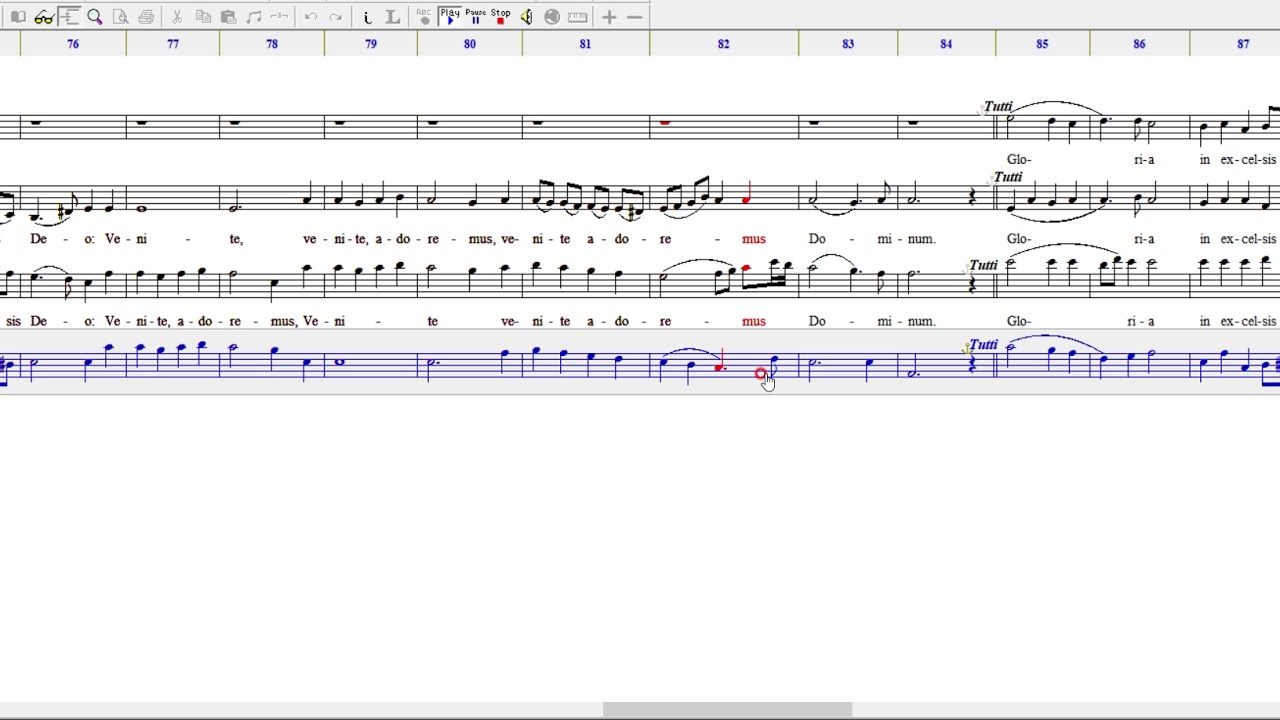
Task: Select measure 81 in the ruler
Action: pos(585,44)
